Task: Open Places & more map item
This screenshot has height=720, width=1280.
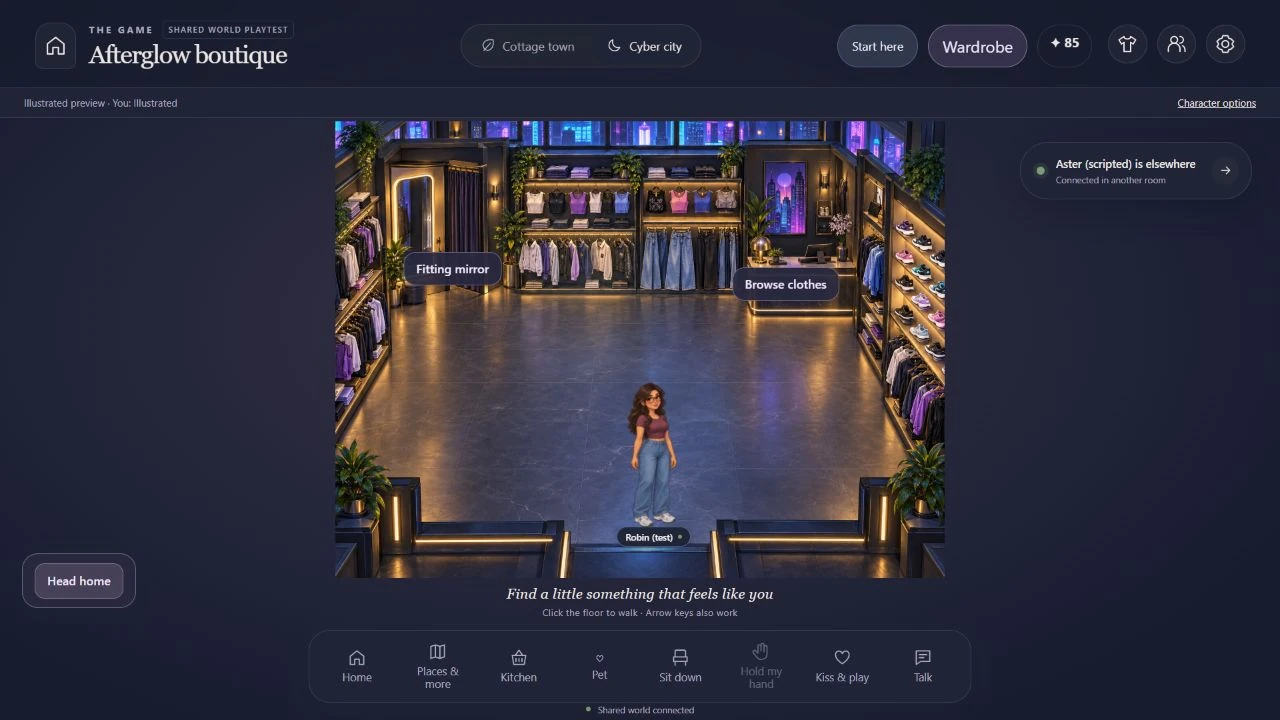Action: 437,666
